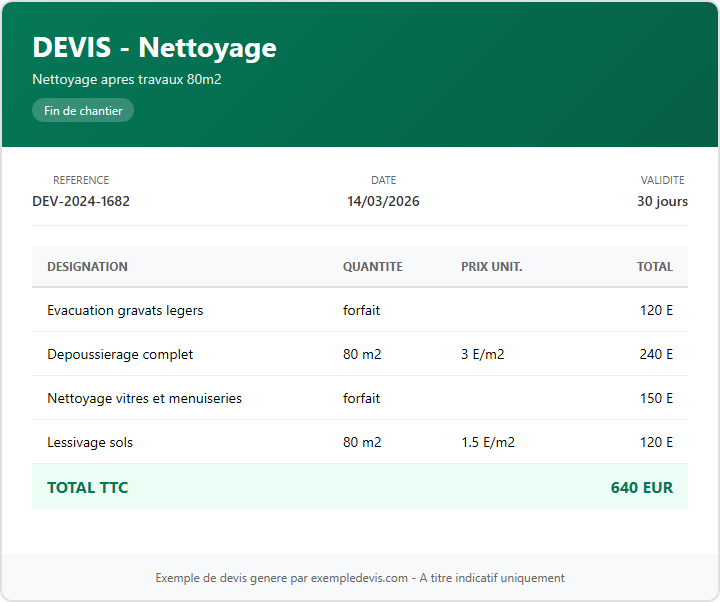Select the "Fin de chantier" badge
The width and height of the screenshot is (720, 602).
point(83,111)
